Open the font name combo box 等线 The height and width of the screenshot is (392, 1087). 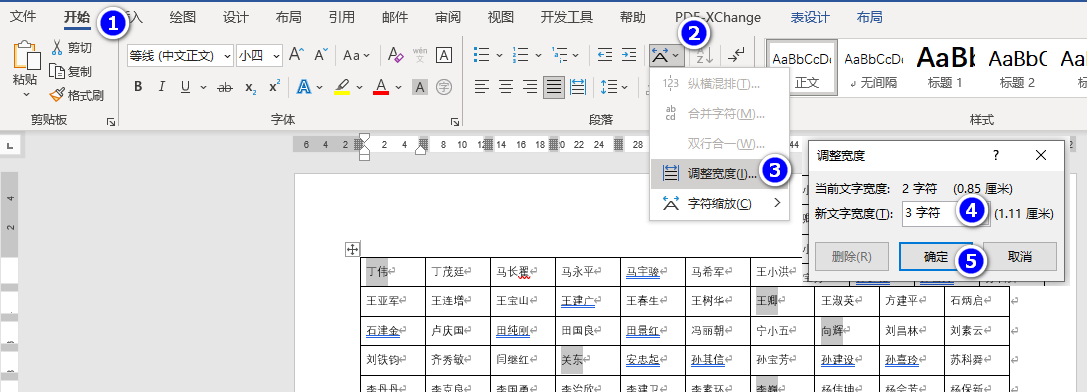tap(180, 56)
